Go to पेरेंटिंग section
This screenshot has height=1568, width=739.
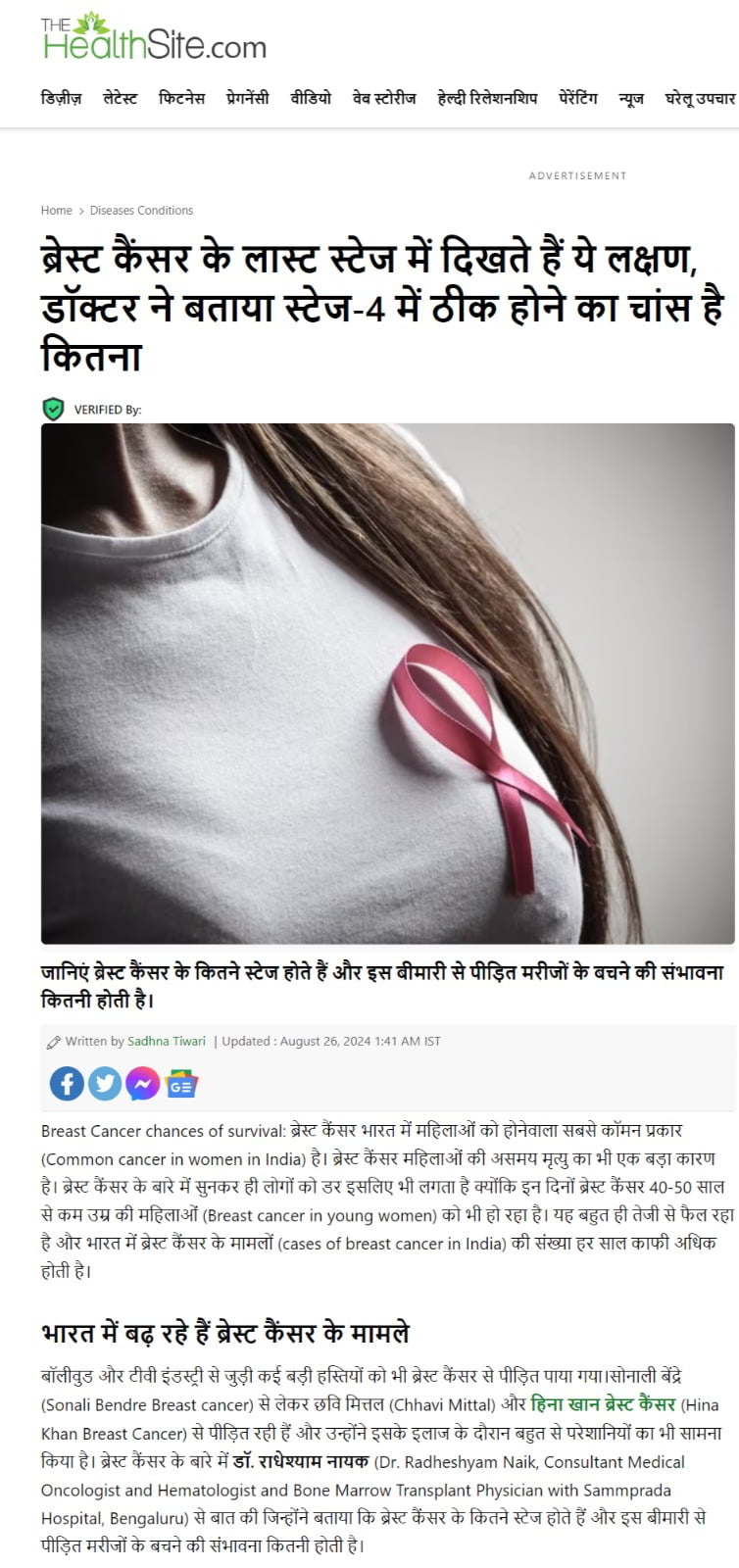pos(577,98)
